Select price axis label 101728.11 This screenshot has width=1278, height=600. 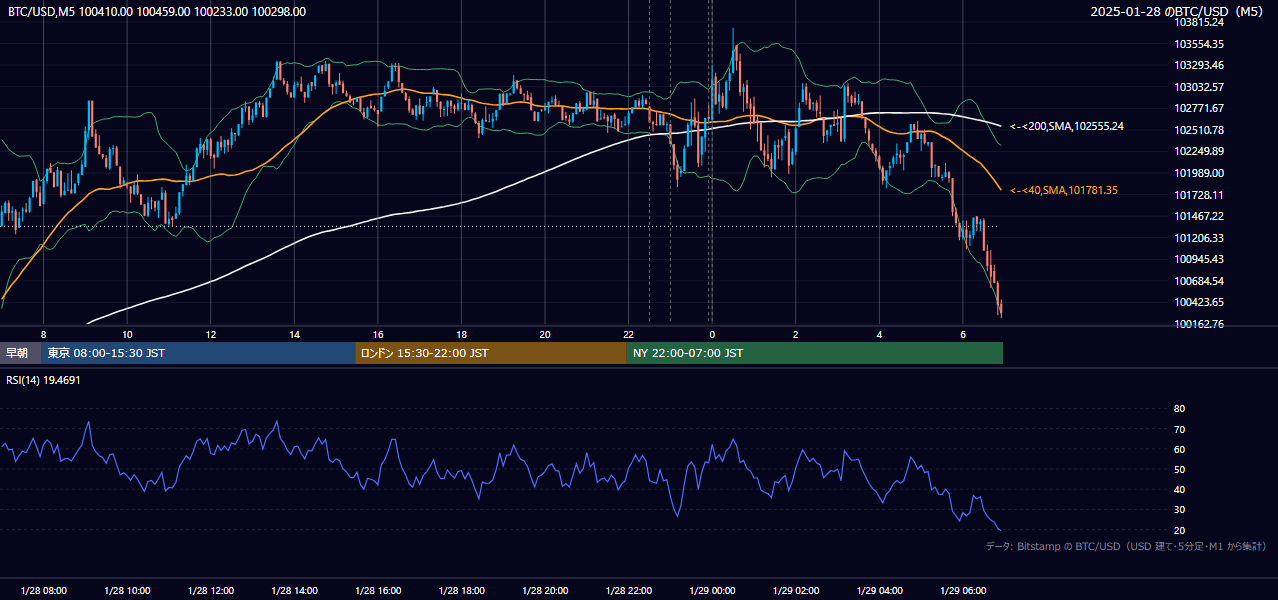1199,195
